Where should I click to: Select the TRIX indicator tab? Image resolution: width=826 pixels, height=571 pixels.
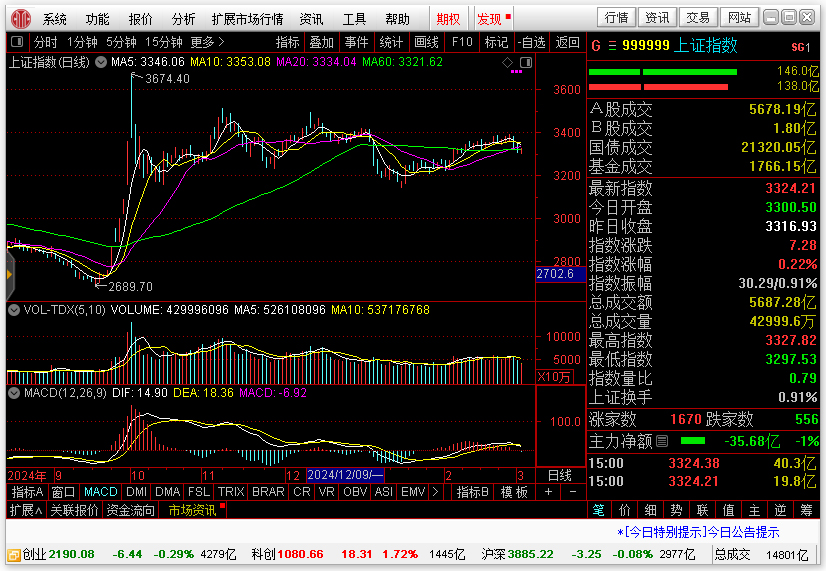tap(231, 492)
